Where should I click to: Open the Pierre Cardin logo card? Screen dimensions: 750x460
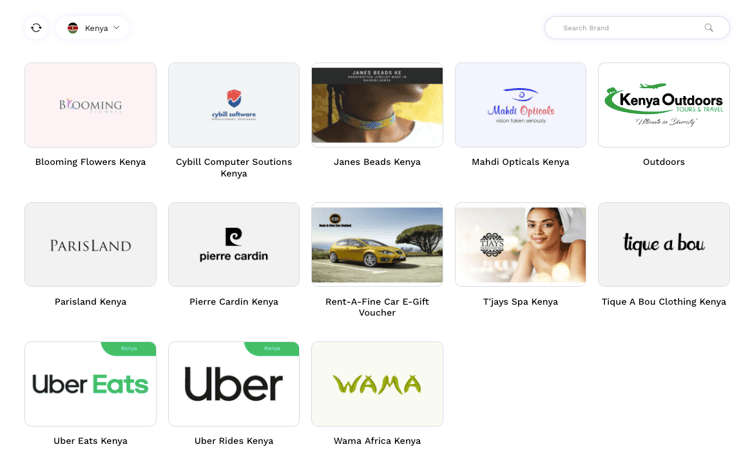pos(234,244)
